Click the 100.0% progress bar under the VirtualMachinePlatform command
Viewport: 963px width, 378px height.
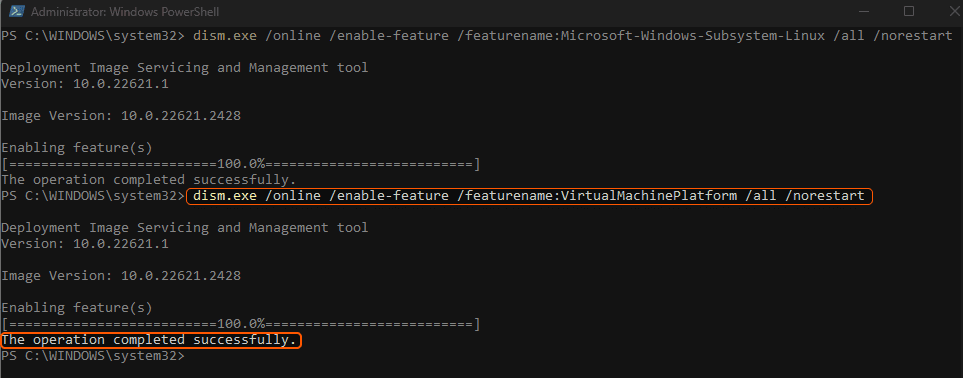click(241, 324)
